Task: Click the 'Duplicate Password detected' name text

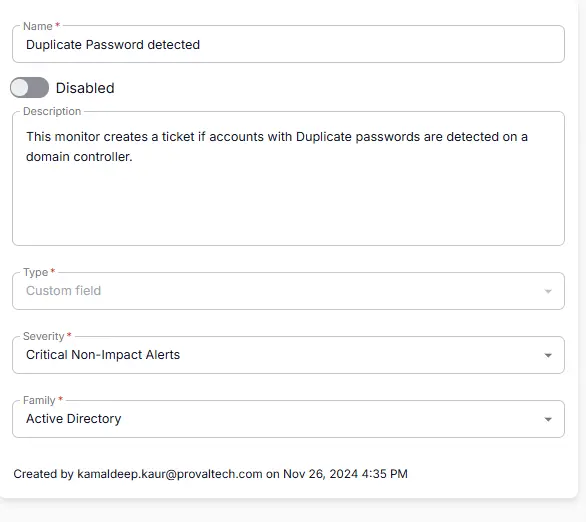Action: [x=113, y=45]
